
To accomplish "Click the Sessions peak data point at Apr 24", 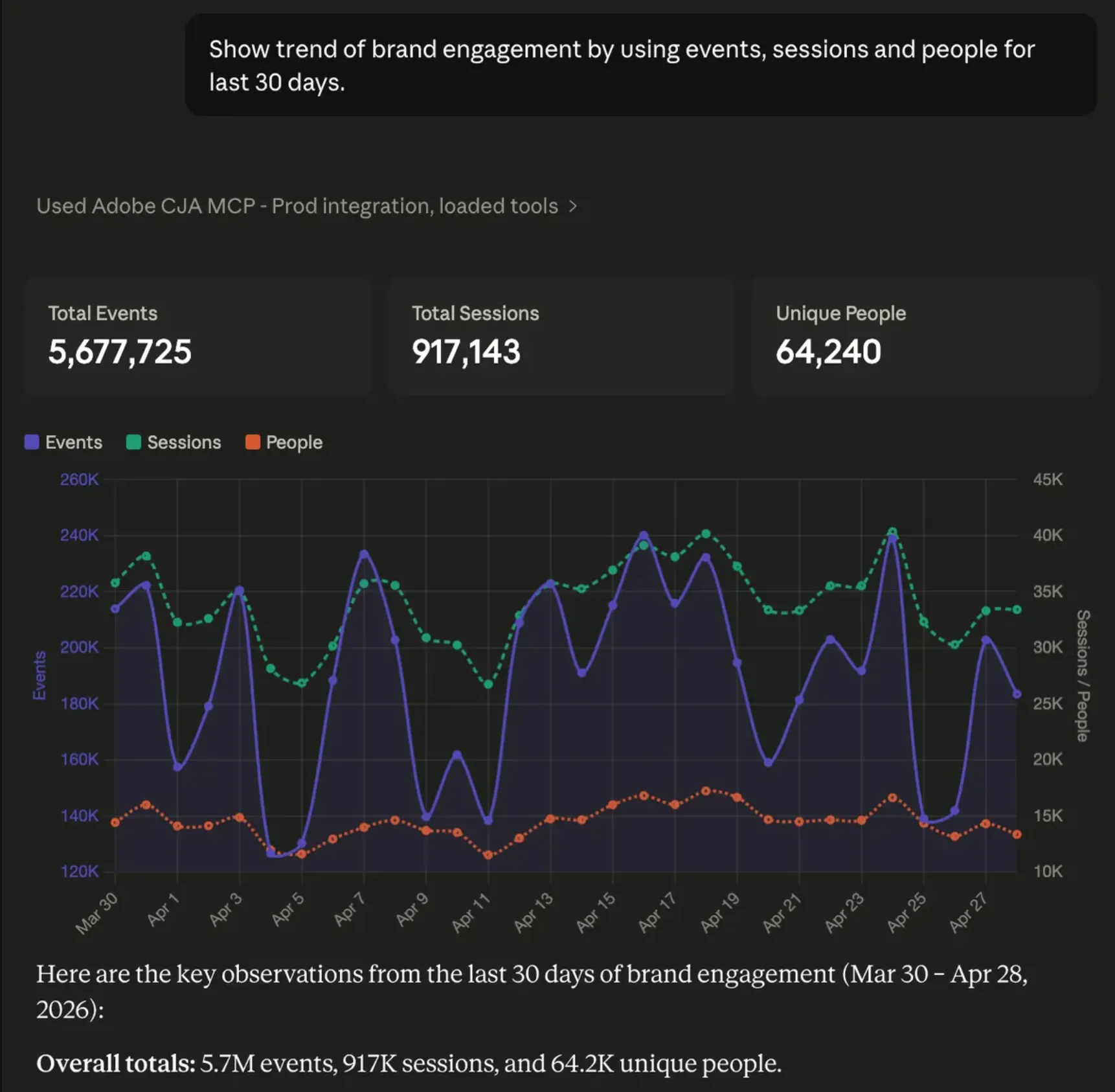I will tap(892, 532).
